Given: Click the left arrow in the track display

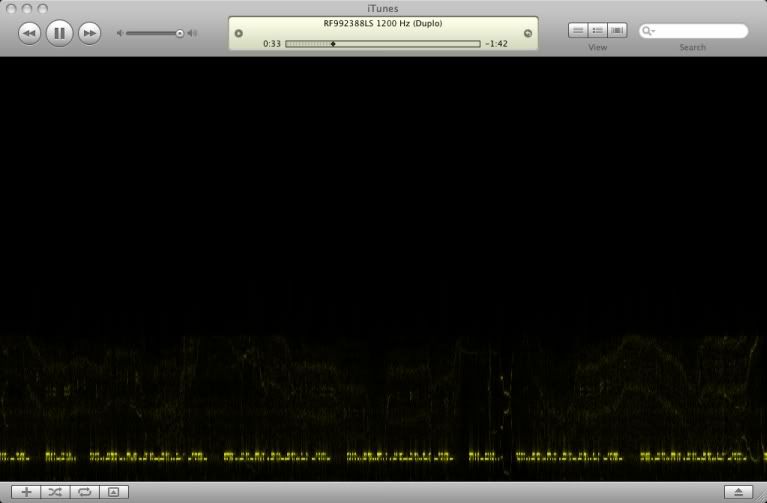Looking at the screenshot, I should coord(239,33).
